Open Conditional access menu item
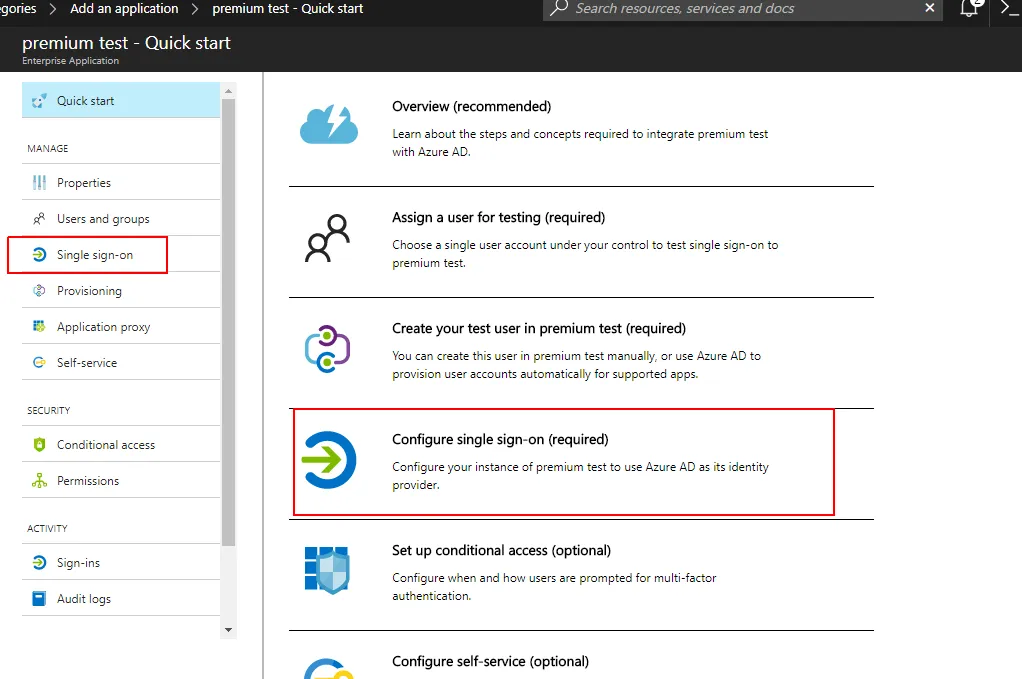Screen dimensions: 1022x679 121,444
